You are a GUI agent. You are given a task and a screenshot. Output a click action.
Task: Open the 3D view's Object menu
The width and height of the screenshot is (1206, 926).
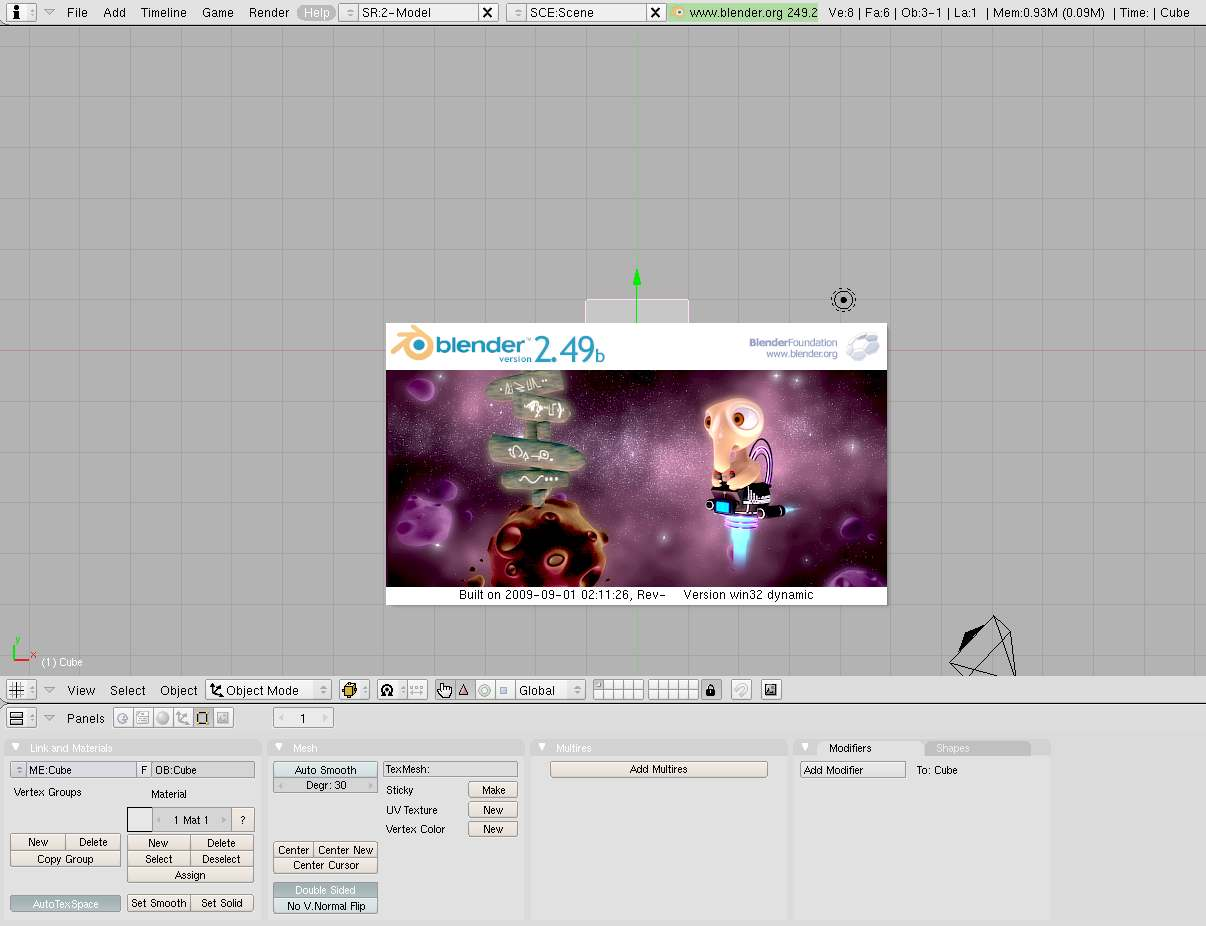tap(179, 690)
